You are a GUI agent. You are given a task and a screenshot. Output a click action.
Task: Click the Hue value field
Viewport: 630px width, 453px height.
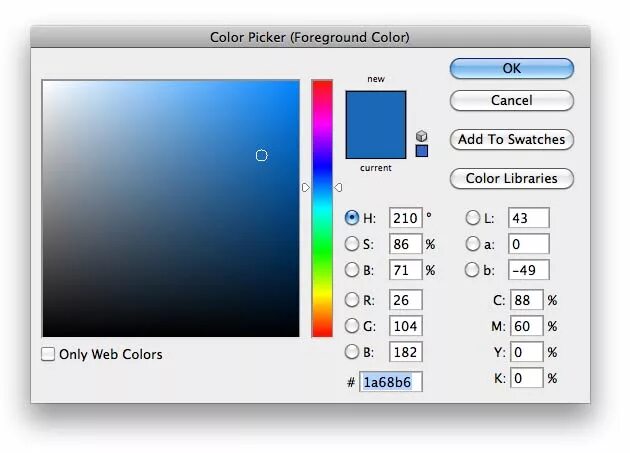405,218
